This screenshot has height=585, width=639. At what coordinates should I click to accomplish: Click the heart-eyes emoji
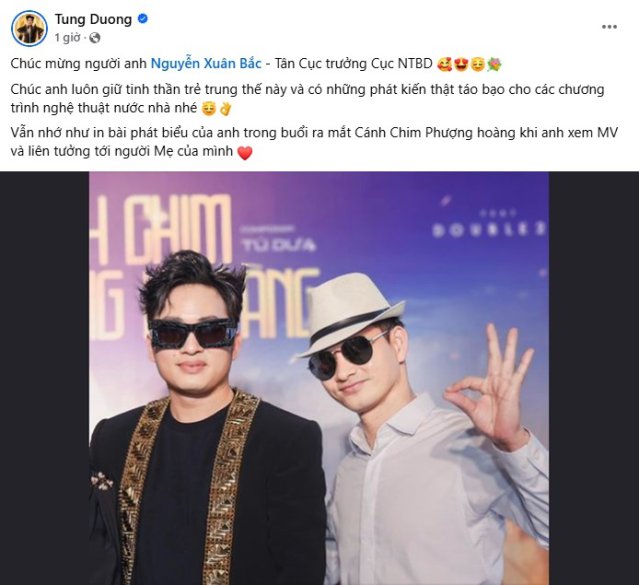pyautogui.click(x=461, y=64)
